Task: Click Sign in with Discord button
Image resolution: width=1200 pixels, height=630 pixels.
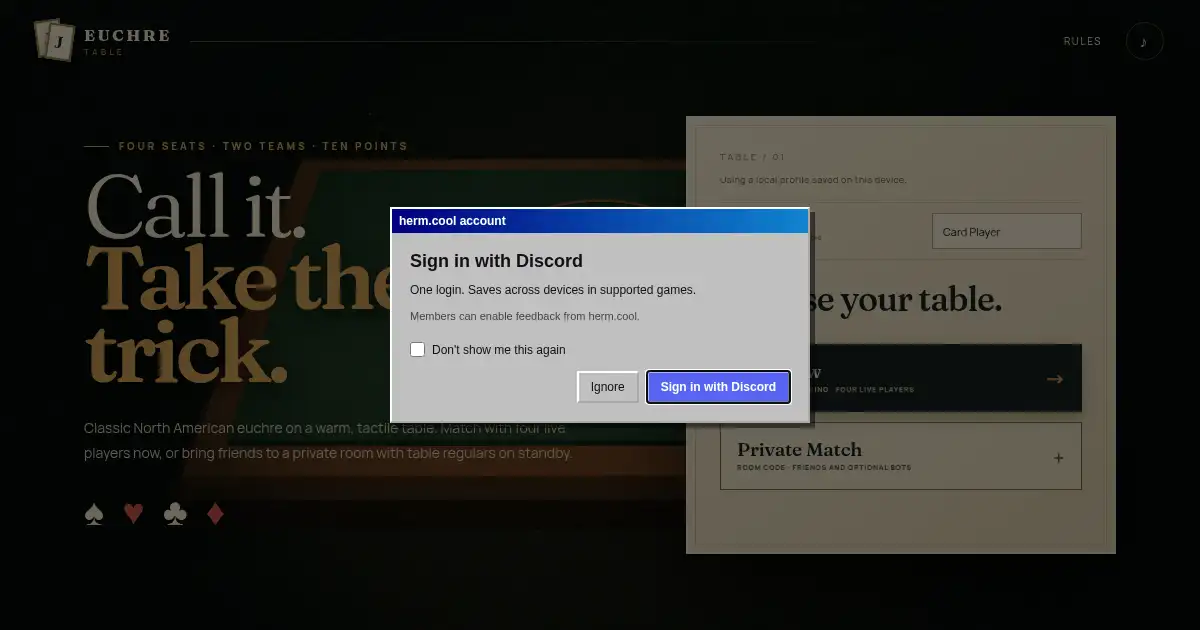Action: coord(718,387)
